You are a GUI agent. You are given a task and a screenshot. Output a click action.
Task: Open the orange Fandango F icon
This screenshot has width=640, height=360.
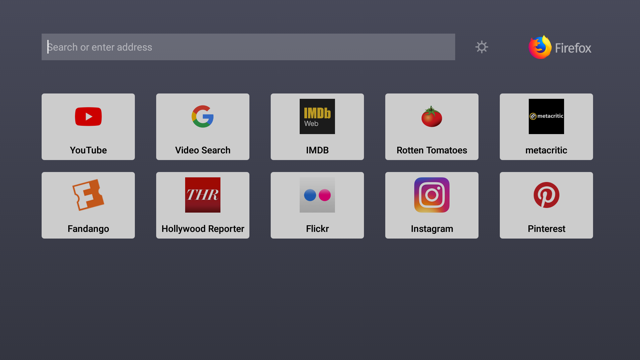tap(88, 195)
